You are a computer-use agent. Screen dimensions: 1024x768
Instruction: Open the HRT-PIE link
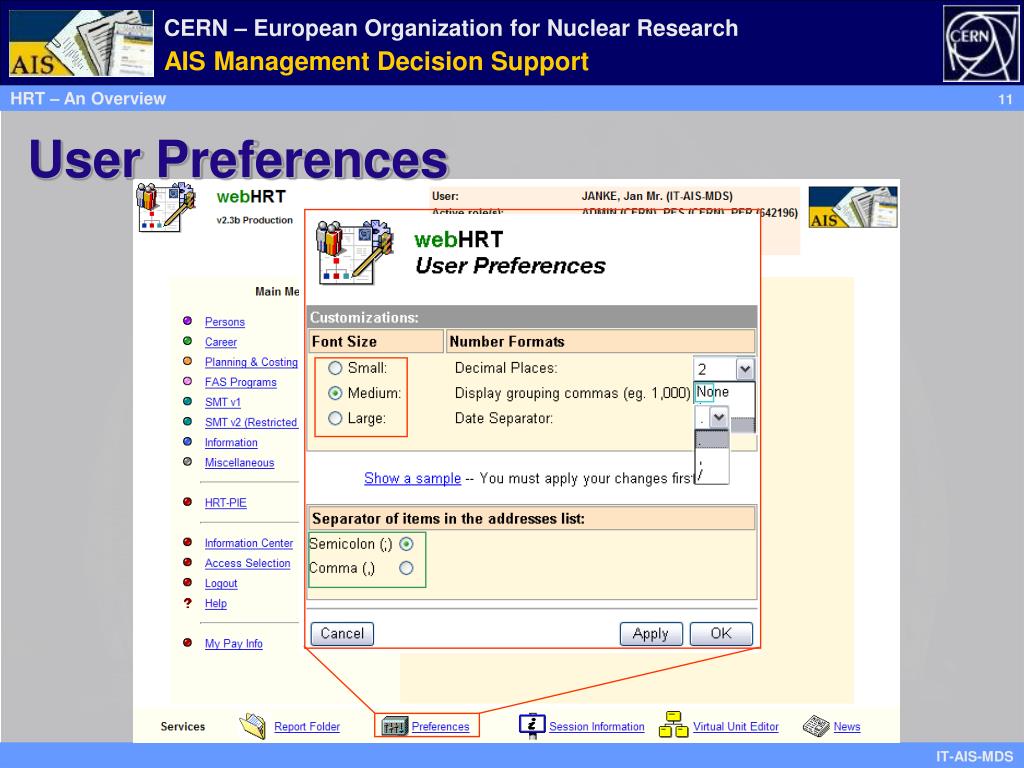point(226,503)
